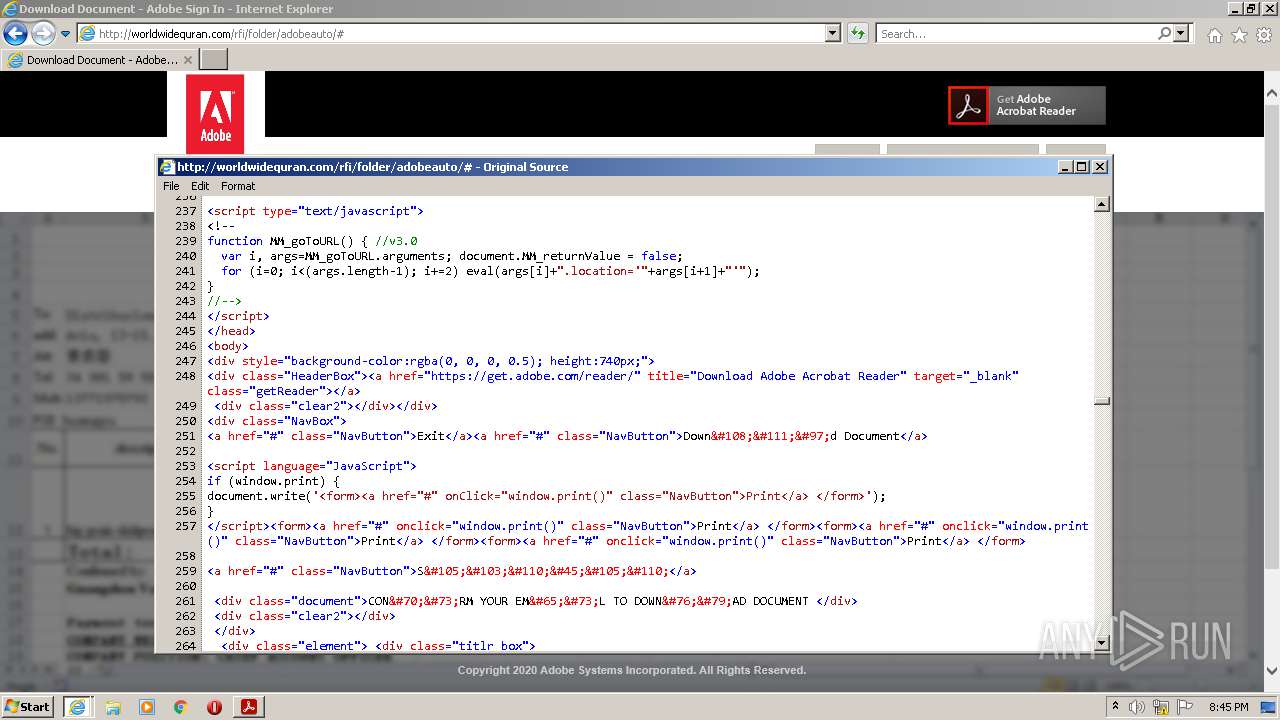This screenshot has height=720, width=1280.
Task: Click the browser page scroll-down arrow
Action: [1271, 672]
